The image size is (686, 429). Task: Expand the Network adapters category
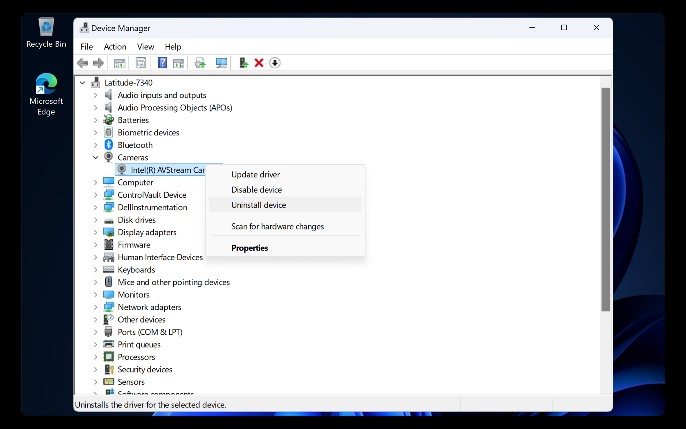[x=95, y=307]
